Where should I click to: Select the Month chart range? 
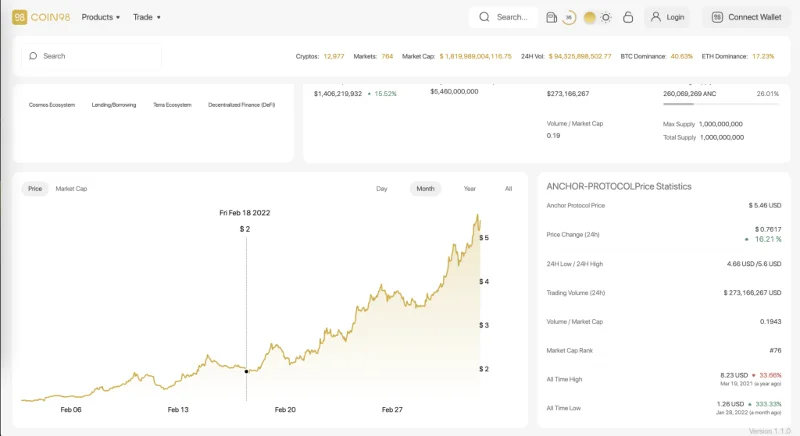click(x=425, y=189)
